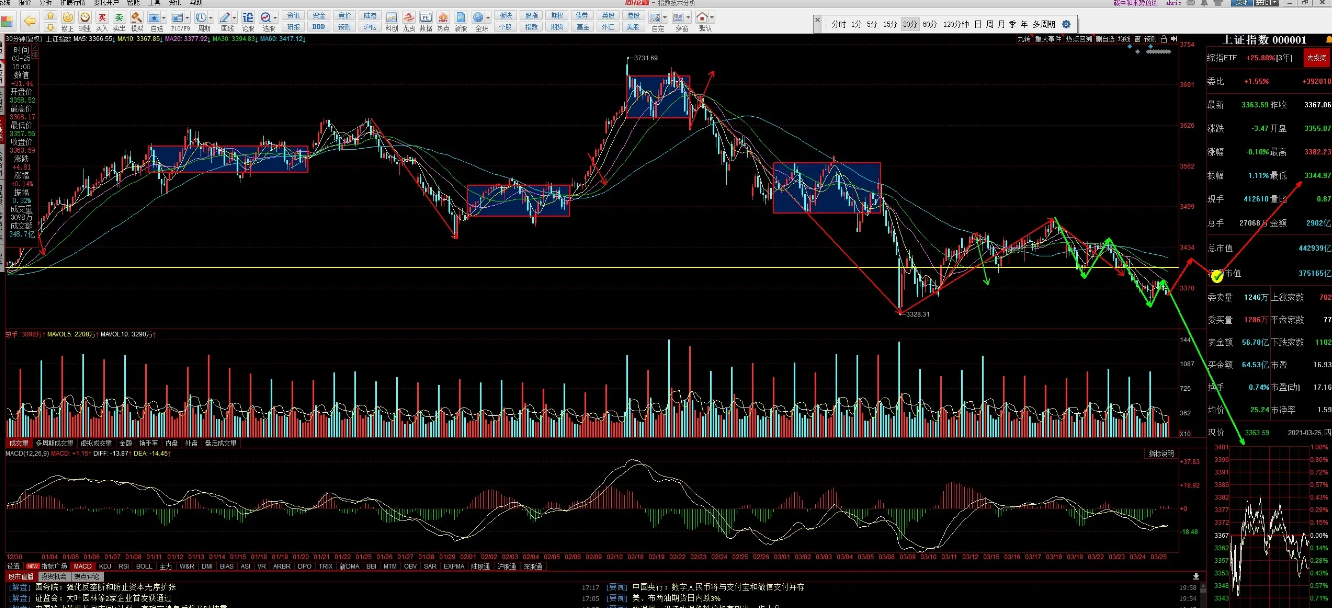Select the 分时 intraday period

(x=838, y=24)
